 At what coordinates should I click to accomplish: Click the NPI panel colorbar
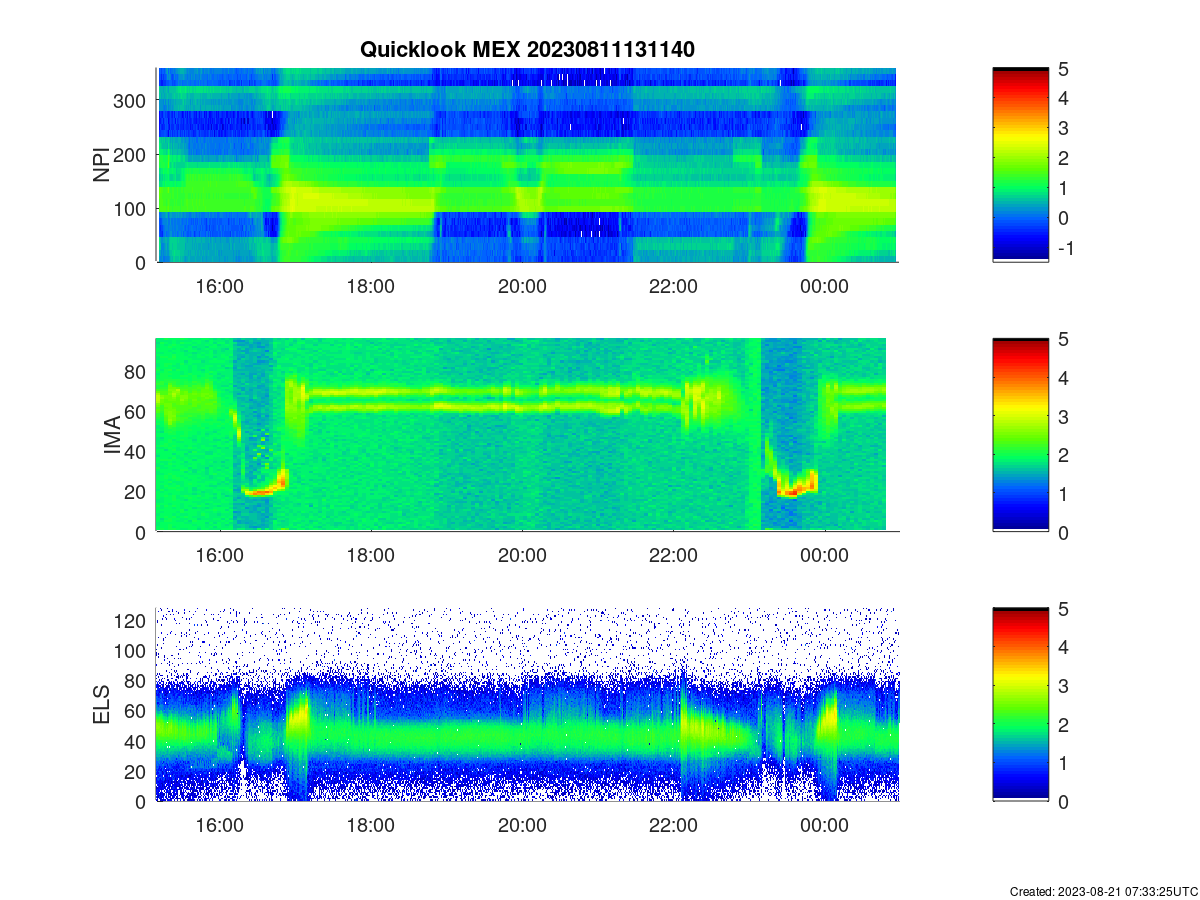coord(1020,165)
